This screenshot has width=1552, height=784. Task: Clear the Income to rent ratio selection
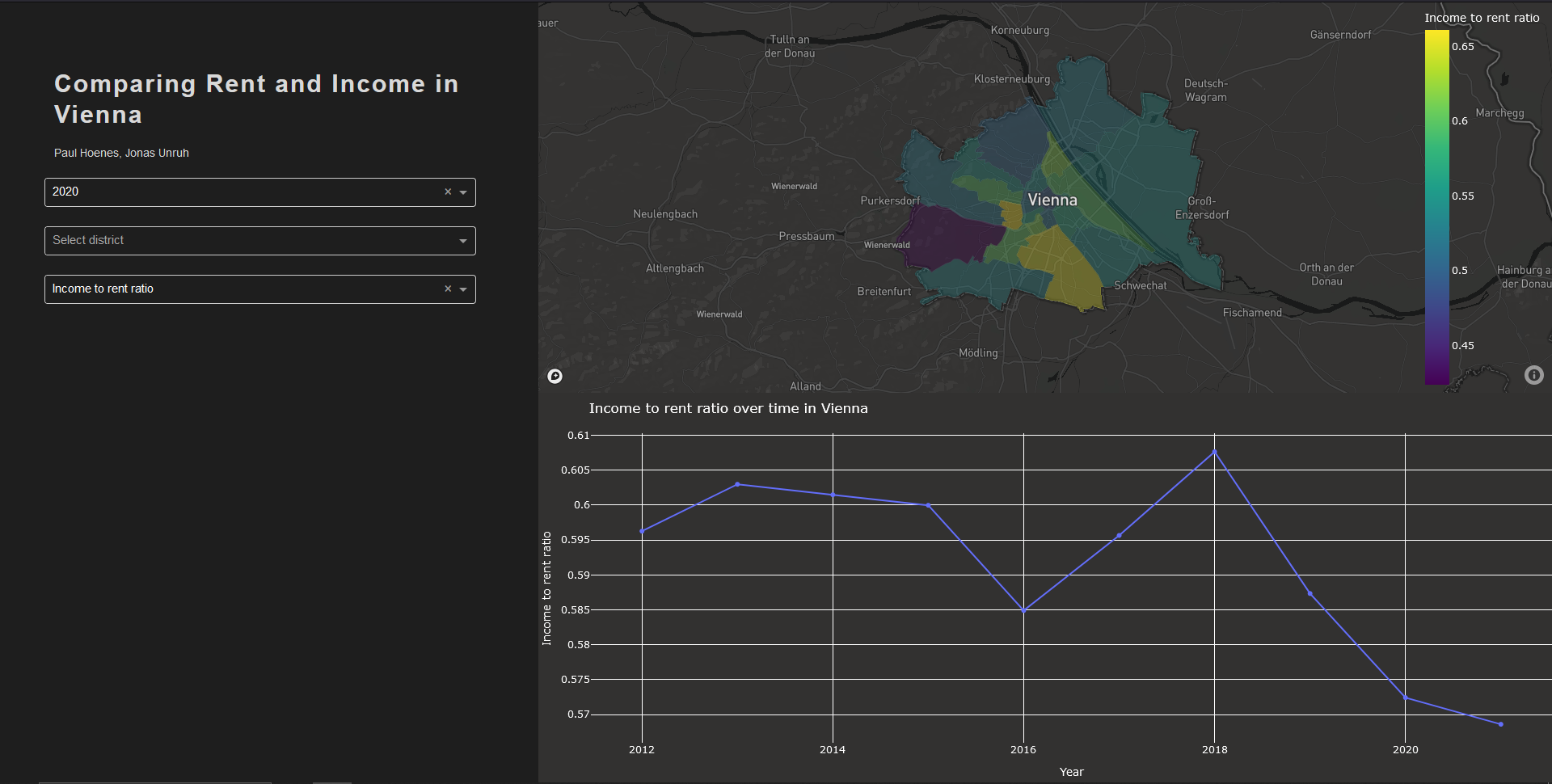448,289
